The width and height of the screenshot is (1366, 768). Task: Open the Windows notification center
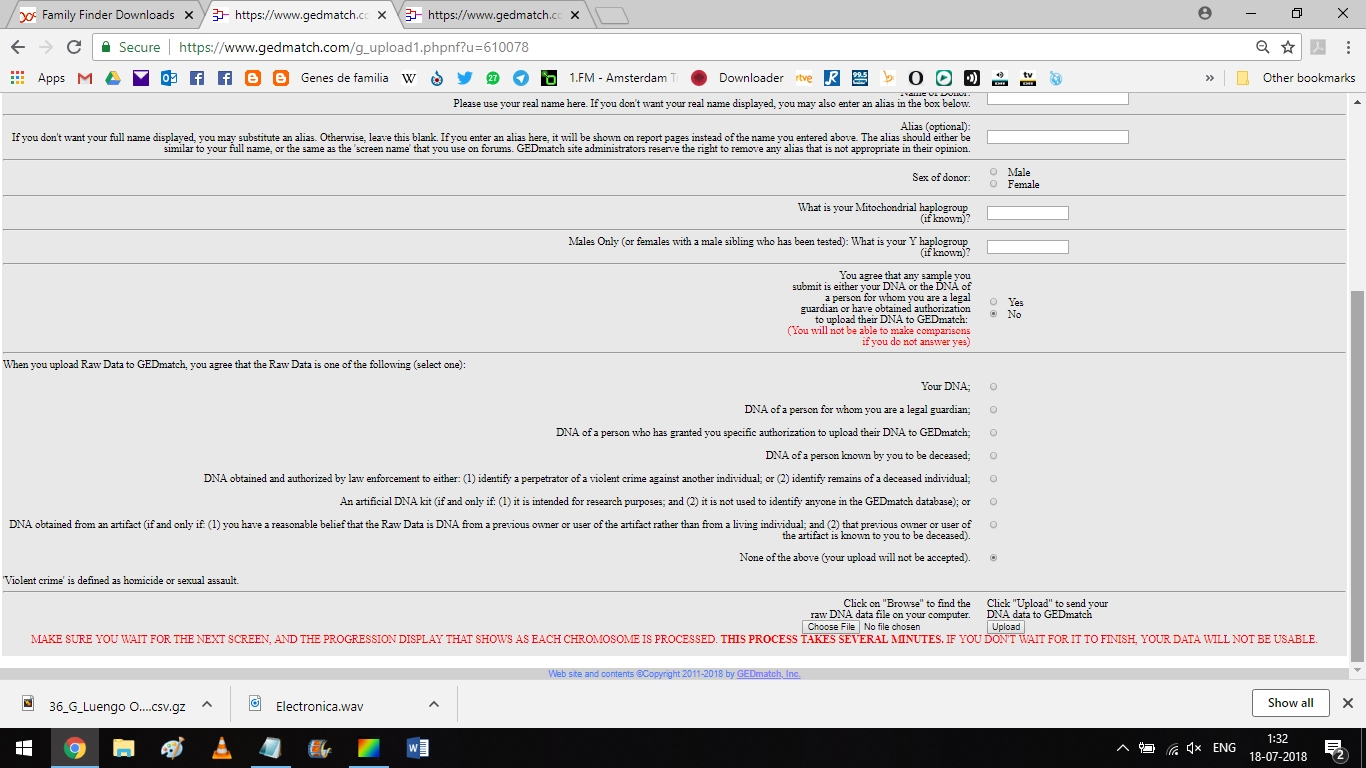(x=1334, y=747)
